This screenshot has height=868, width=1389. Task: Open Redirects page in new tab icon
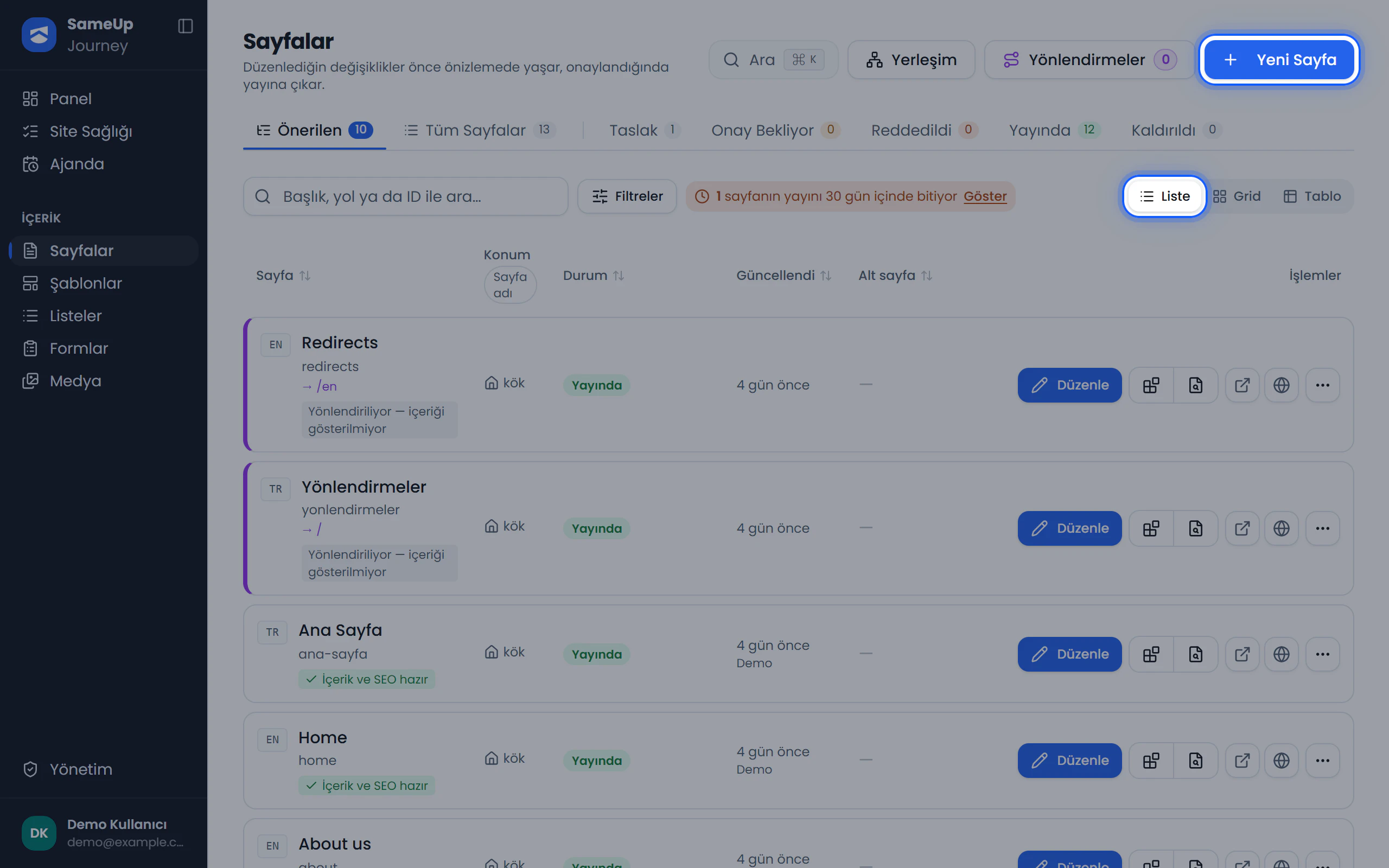pos(1242,385)
